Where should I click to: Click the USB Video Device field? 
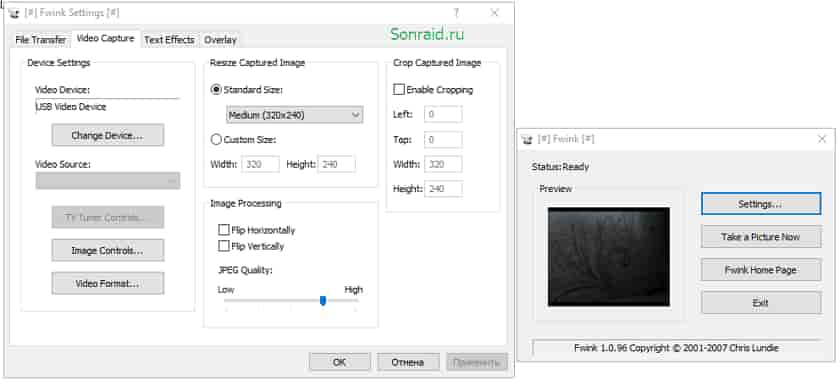(x=107, y=107)
